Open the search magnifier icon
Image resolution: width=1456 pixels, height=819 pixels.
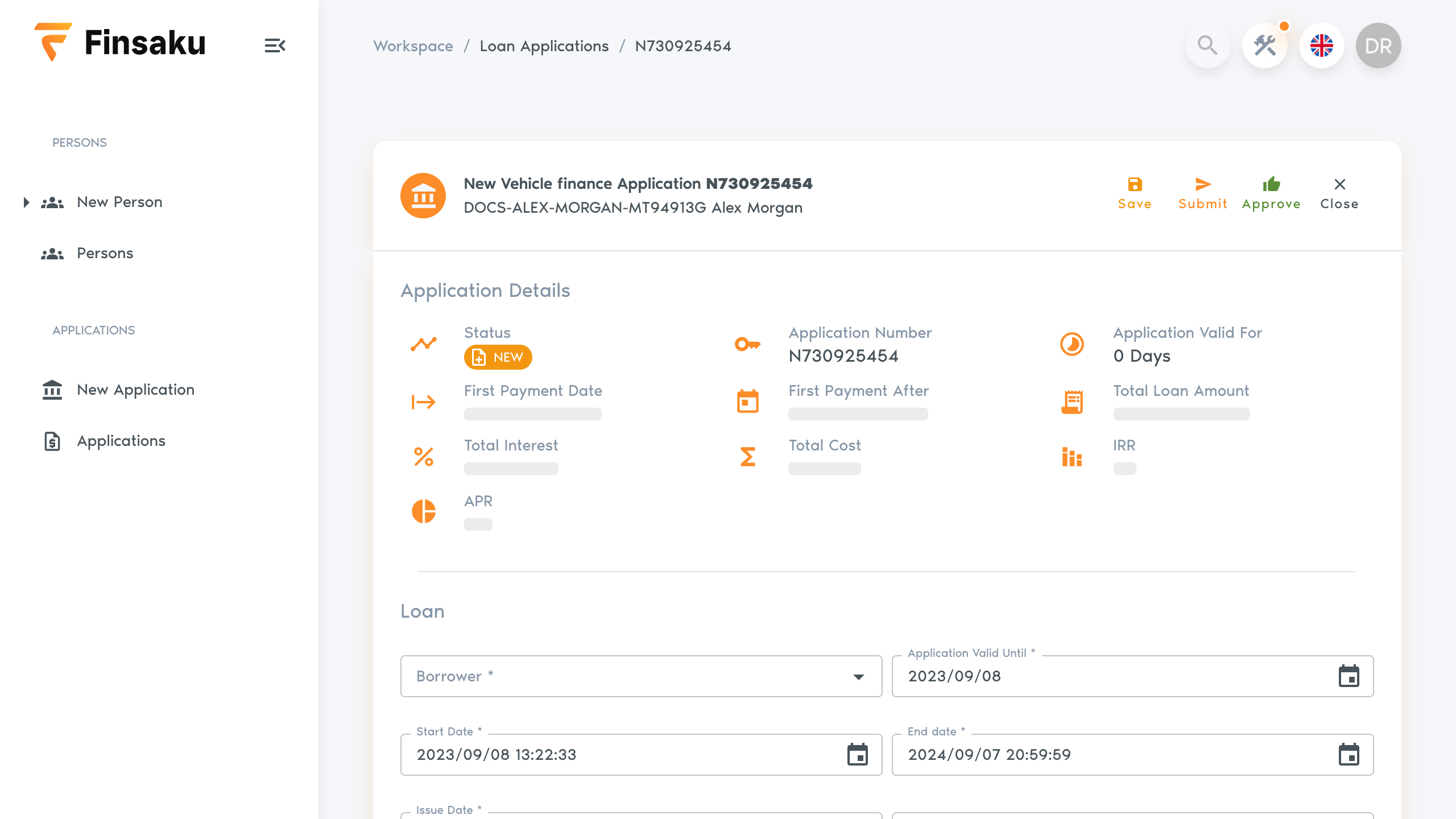click(1207, 45)
